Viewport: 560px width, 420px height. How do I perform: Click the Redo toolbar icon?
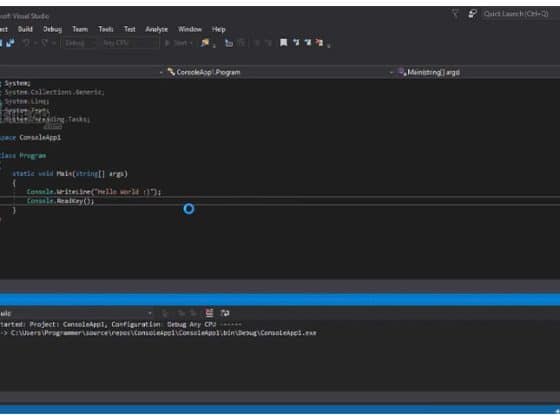pos(45,43)
